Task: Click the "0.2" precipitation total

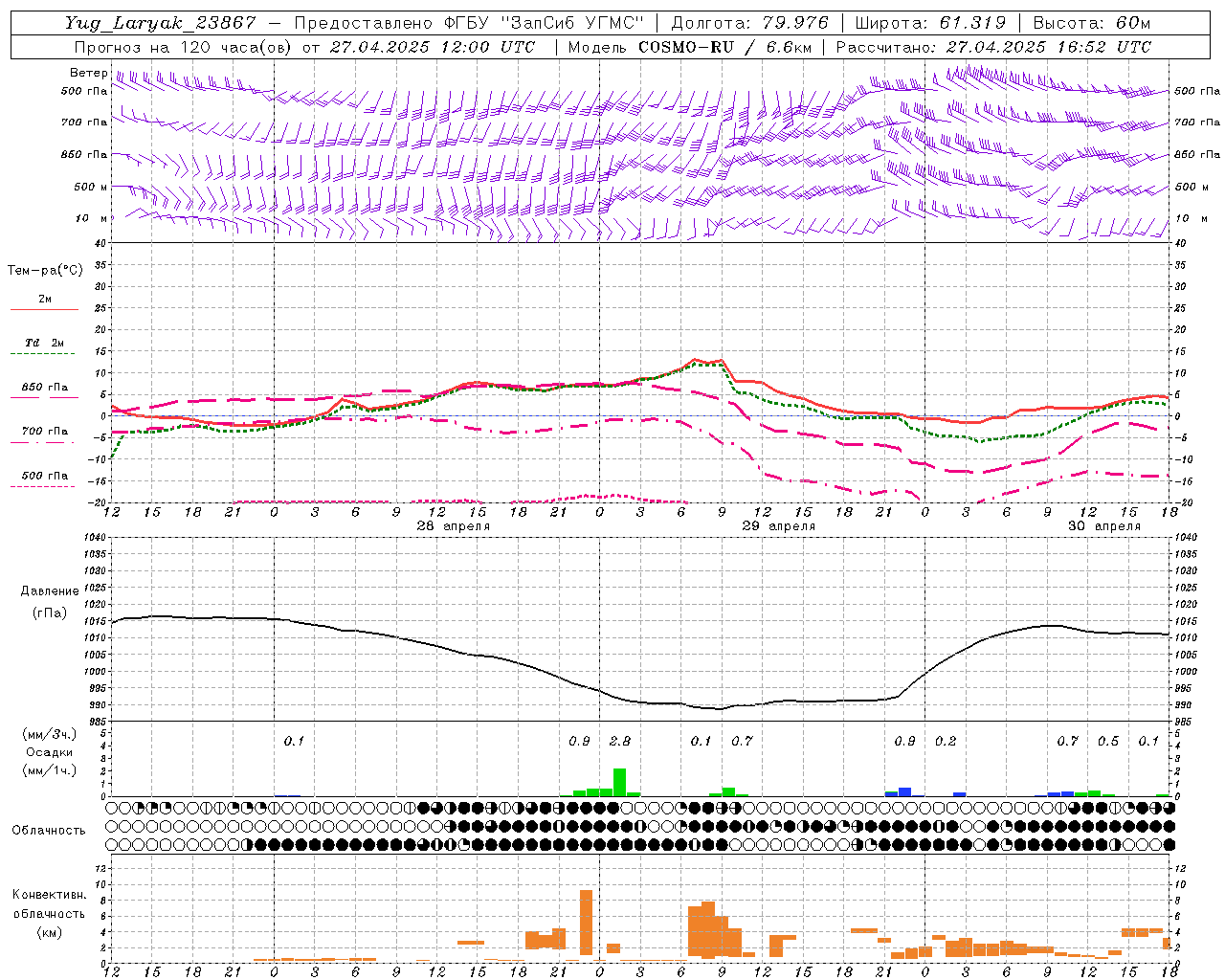Action: point(946,741)
